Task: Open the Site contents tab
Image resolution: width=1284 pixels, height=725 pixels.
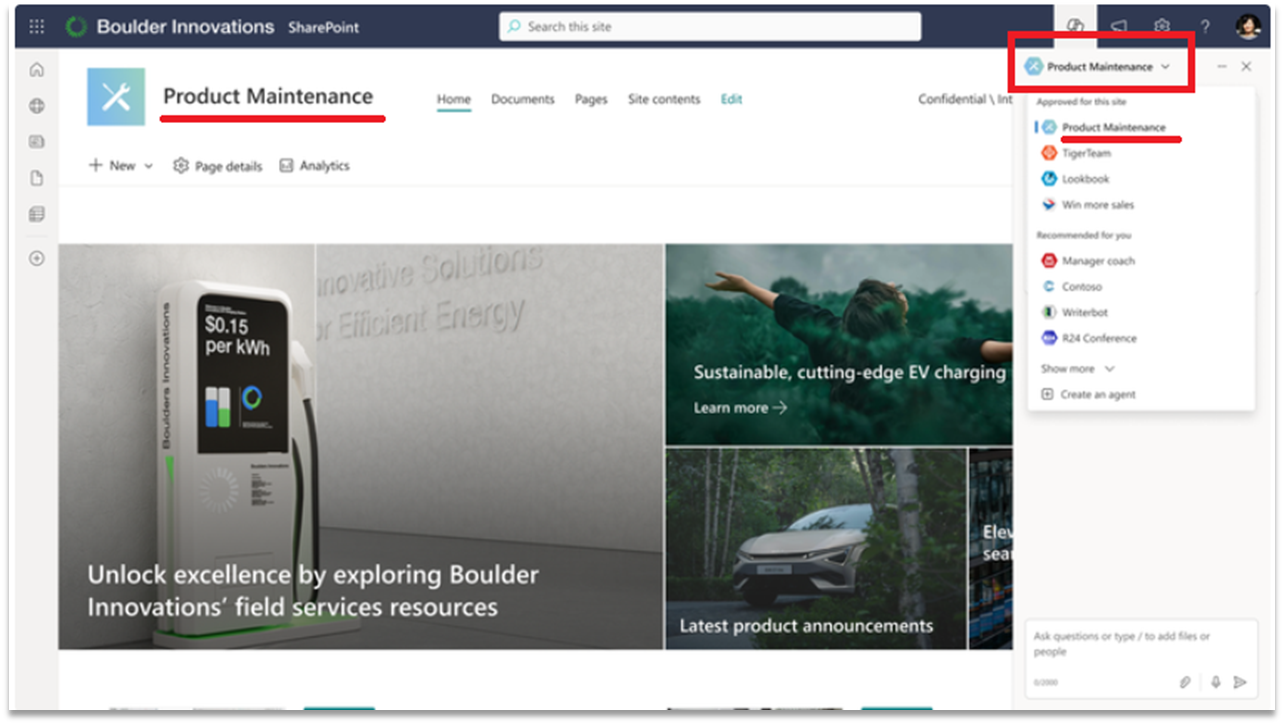Action: pos(663,99)
